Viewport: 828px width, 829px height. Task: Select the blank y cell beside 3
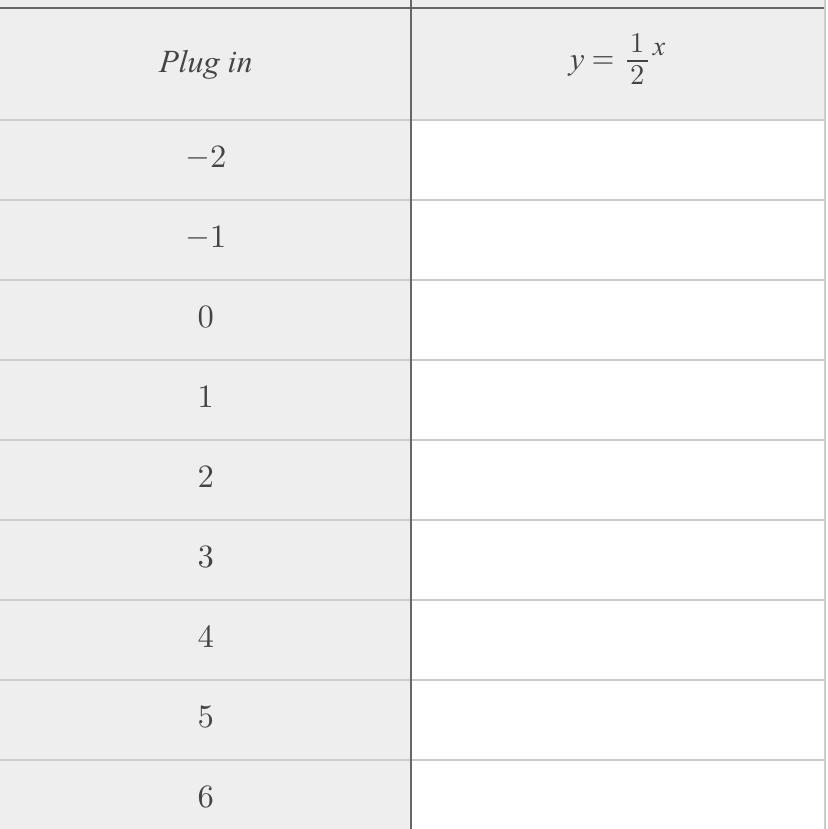pyautogui.click(x=618, y=560)
